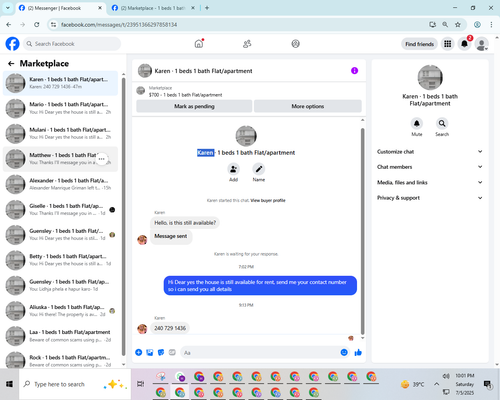500x400 pixels.
Task: Open the Home feed icon
Action: pyautogui.click(x=199, y=44)
